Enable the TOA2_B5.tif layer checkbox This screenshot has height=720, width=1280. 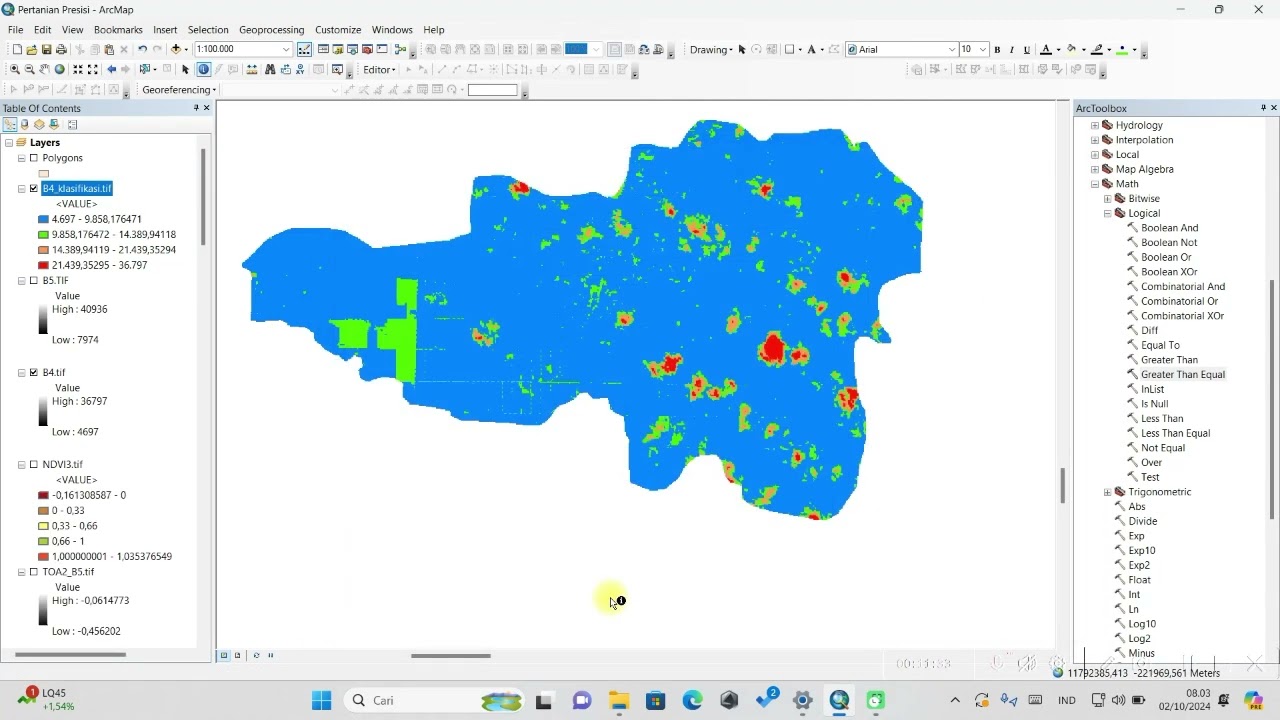point(33,572)
